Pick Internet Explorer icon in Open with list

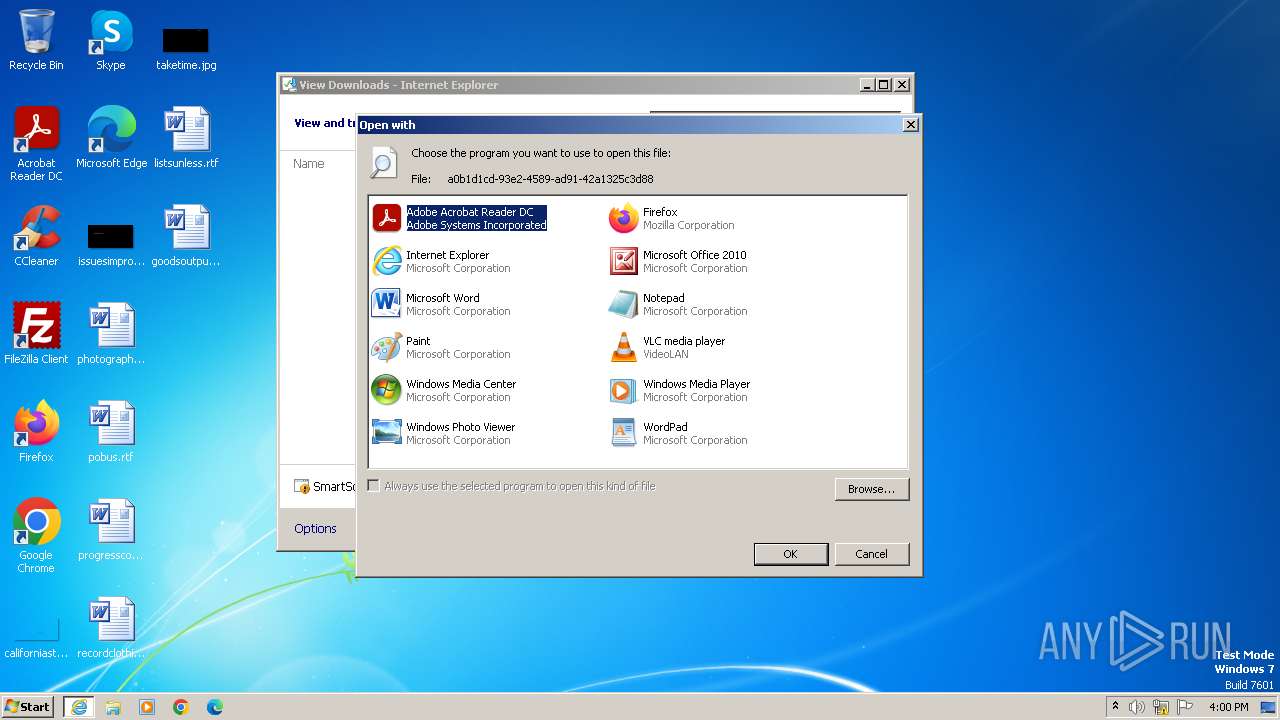[x=387, y=261]
